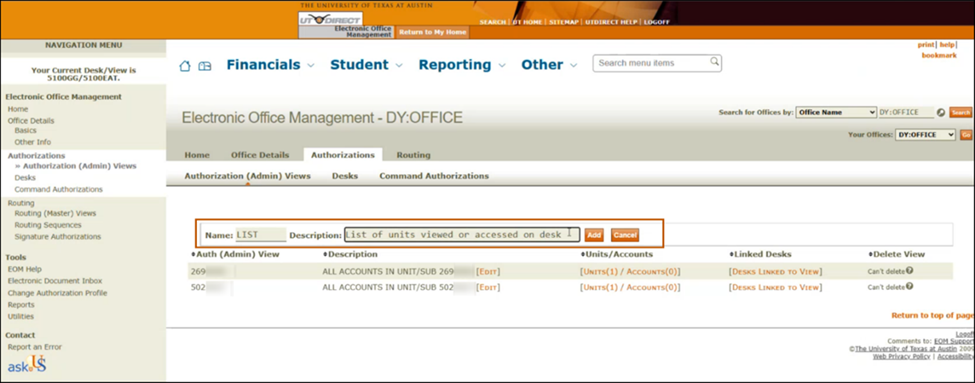Click Return to My Home
The height and width of the screenshot is (383, 975).
point(432,32)
